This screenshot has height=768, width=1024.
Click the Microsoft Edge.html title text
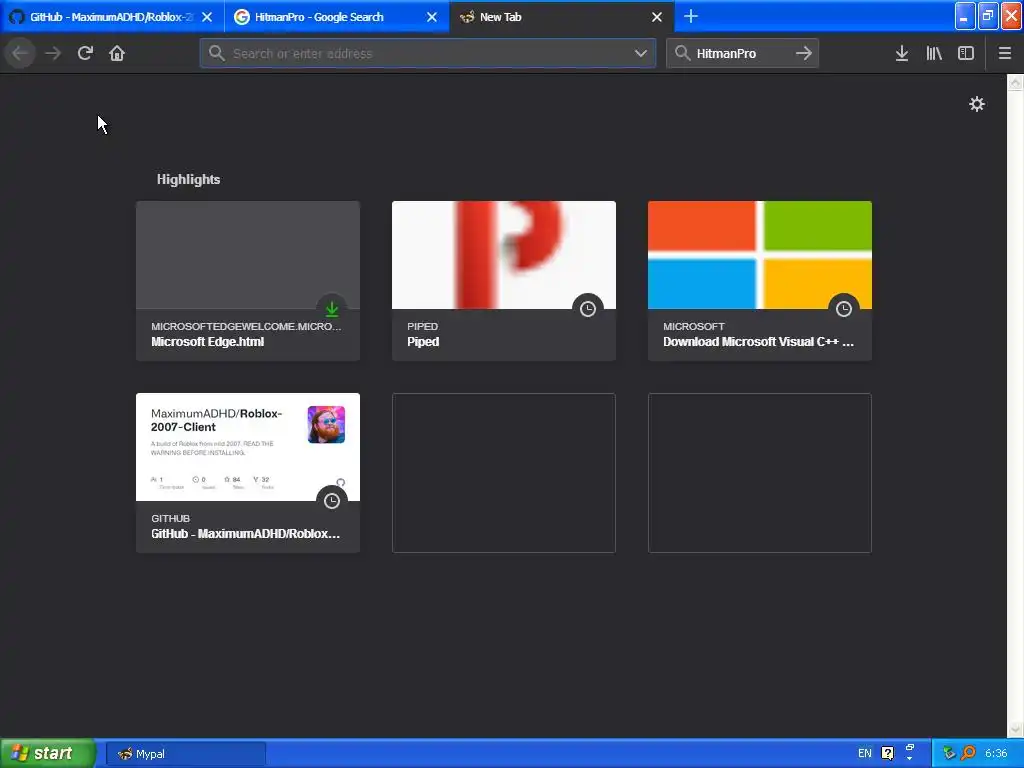coord(208,342)
